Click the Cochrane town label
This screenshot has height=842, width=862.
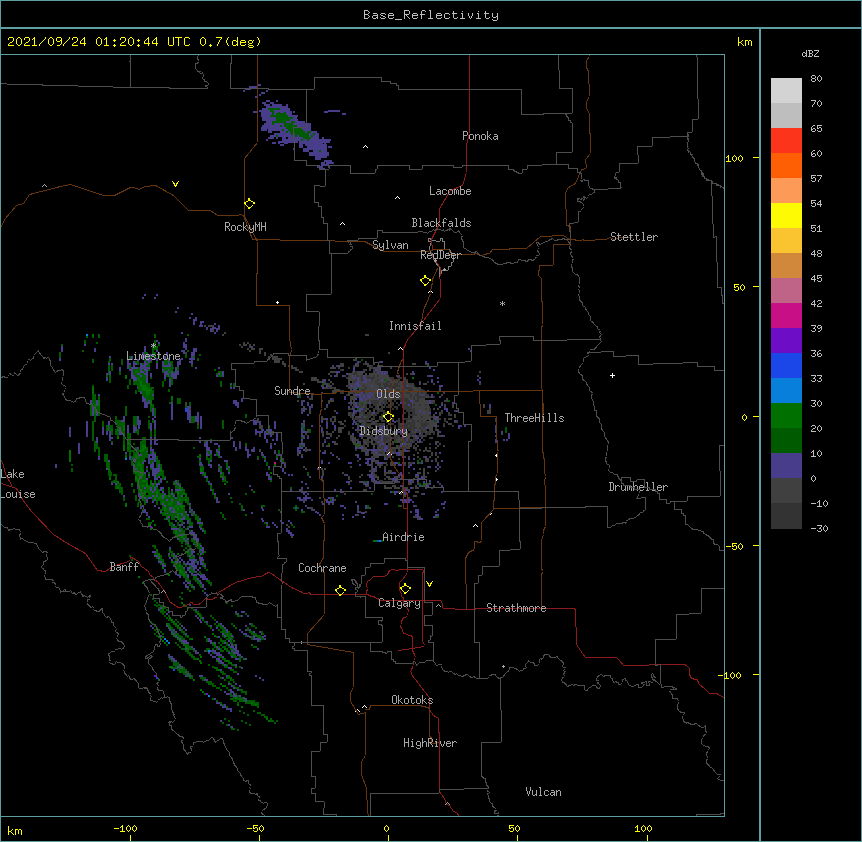322,568
